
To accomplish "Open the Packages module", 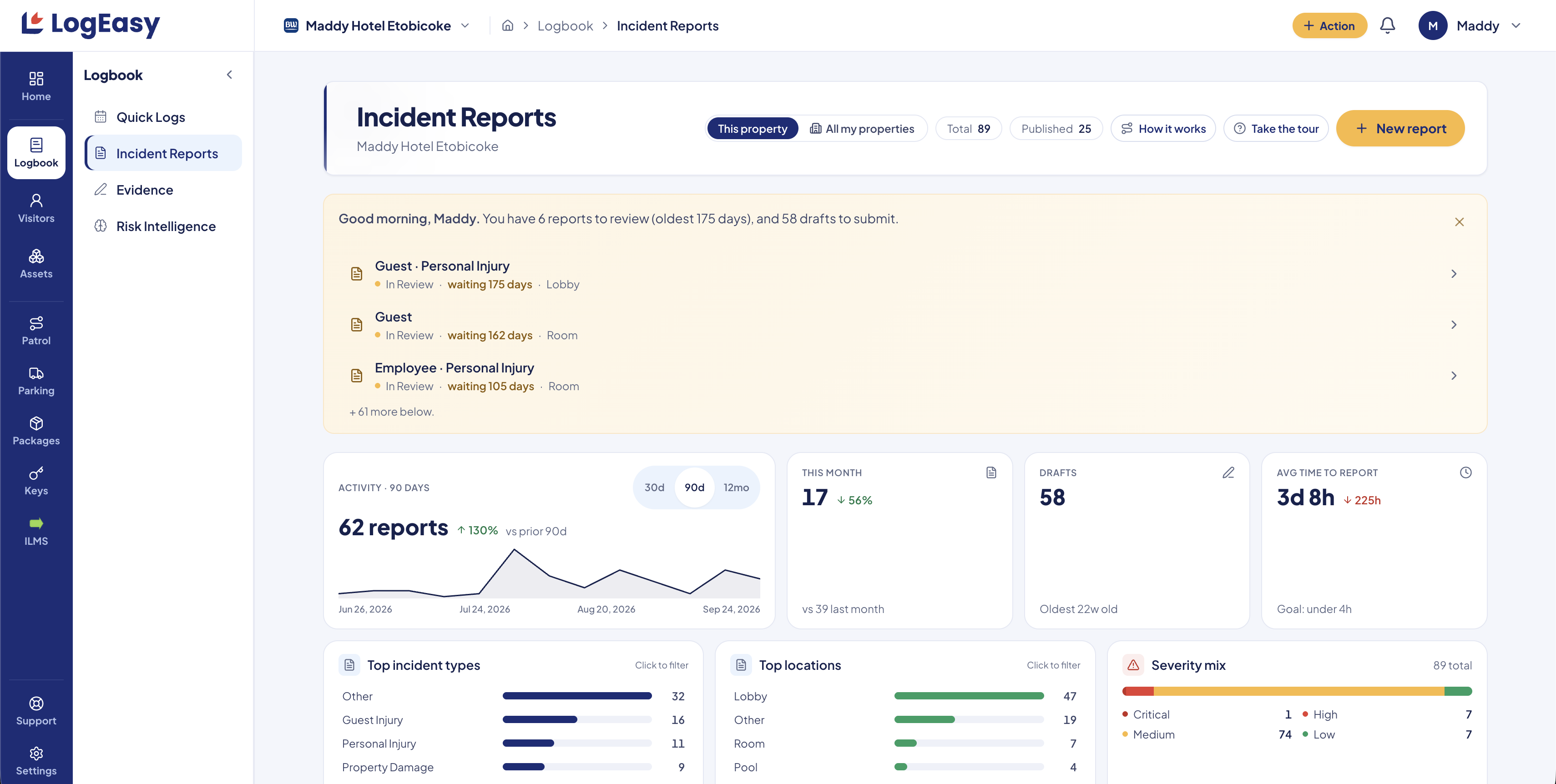I will [x=36, y=431].
